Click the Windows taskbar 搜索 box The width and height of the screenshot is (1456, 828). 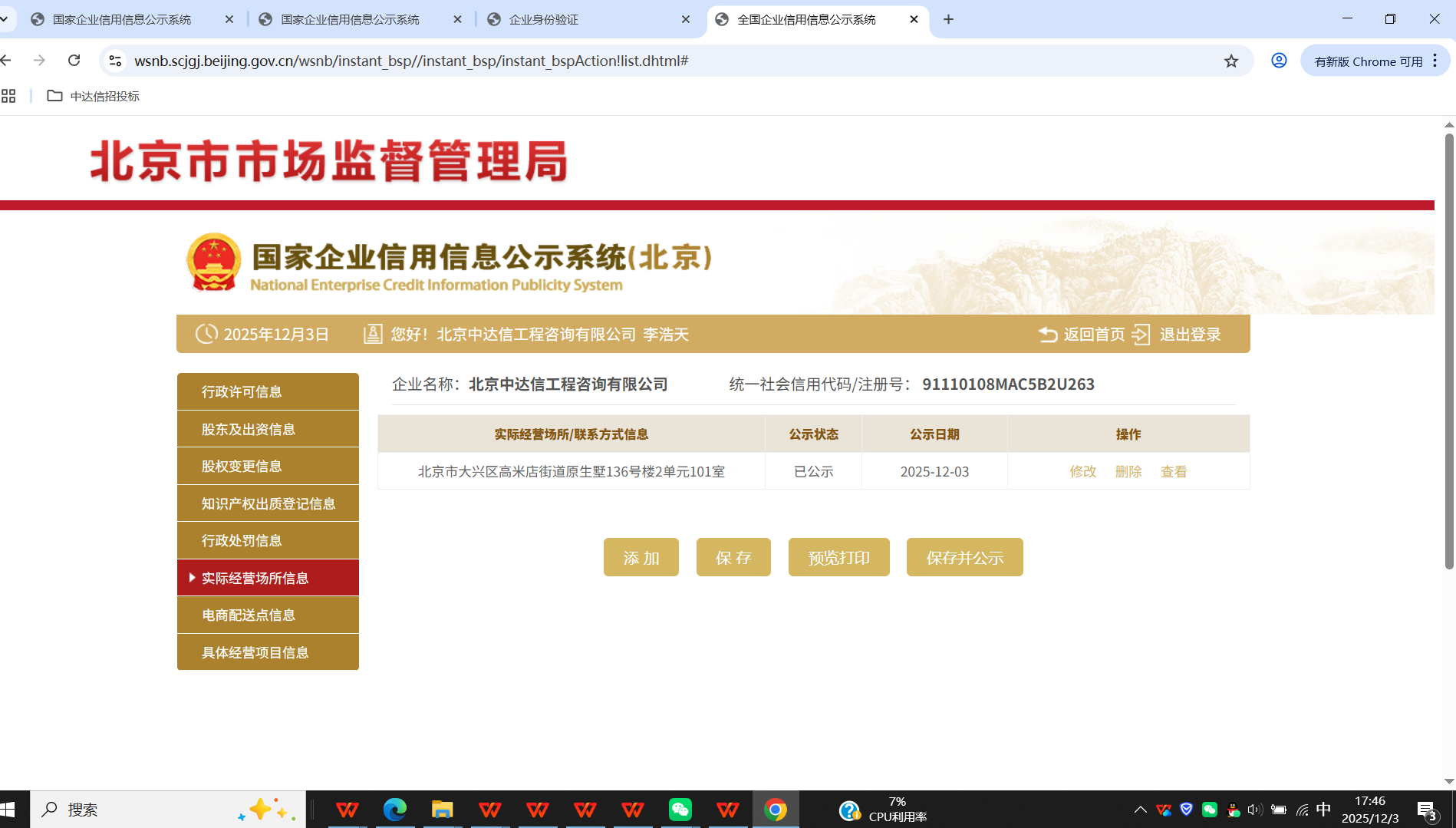(168, 810)
